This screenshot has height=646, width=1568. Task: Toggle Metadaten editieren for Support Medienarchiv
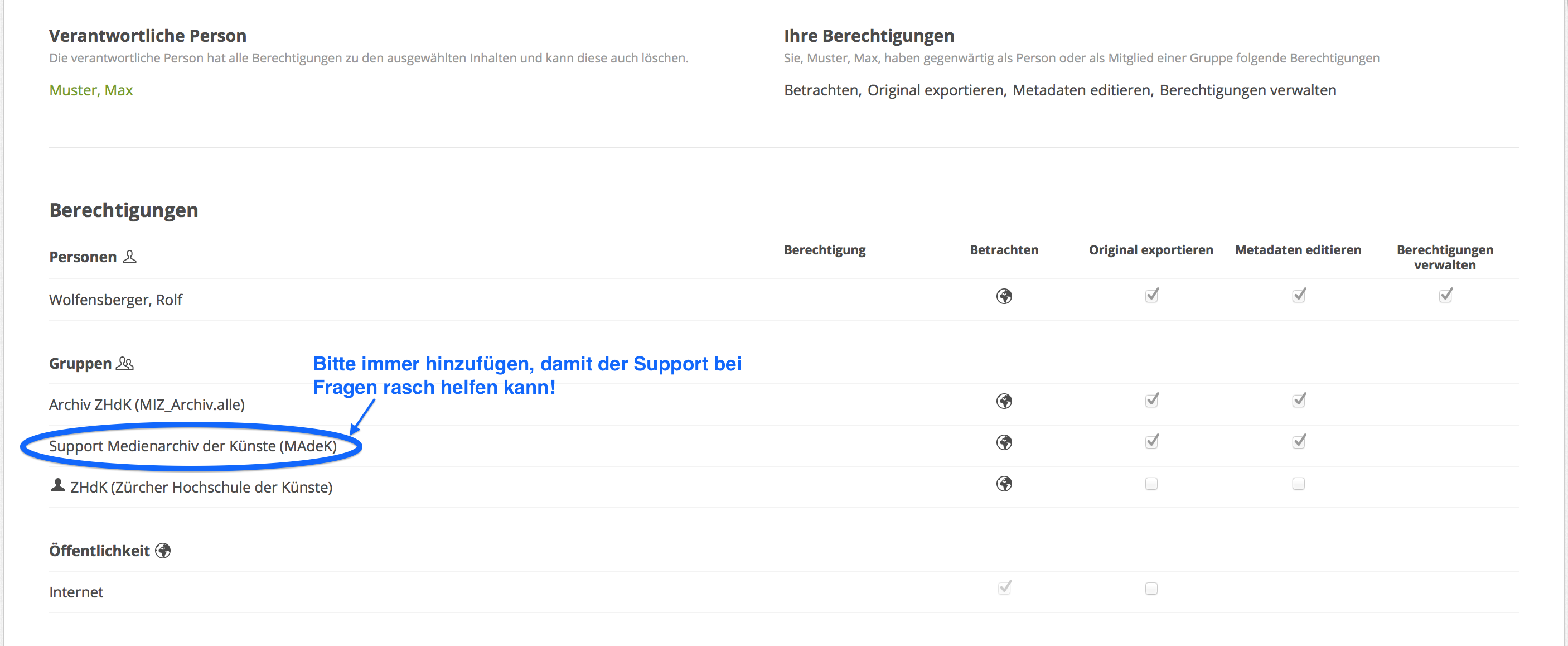pyautogui.click(x=1298, y=442)
